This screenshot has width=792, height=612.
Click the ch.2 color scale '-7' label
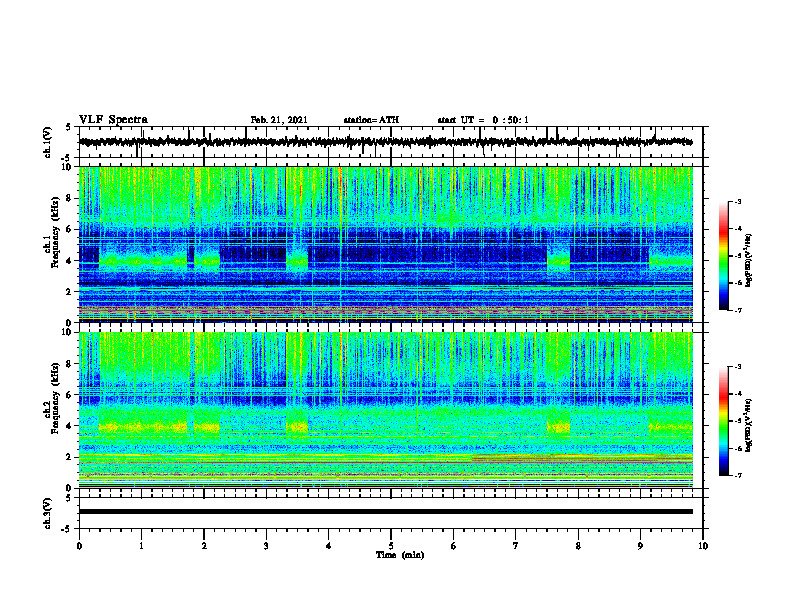(738, 475)
